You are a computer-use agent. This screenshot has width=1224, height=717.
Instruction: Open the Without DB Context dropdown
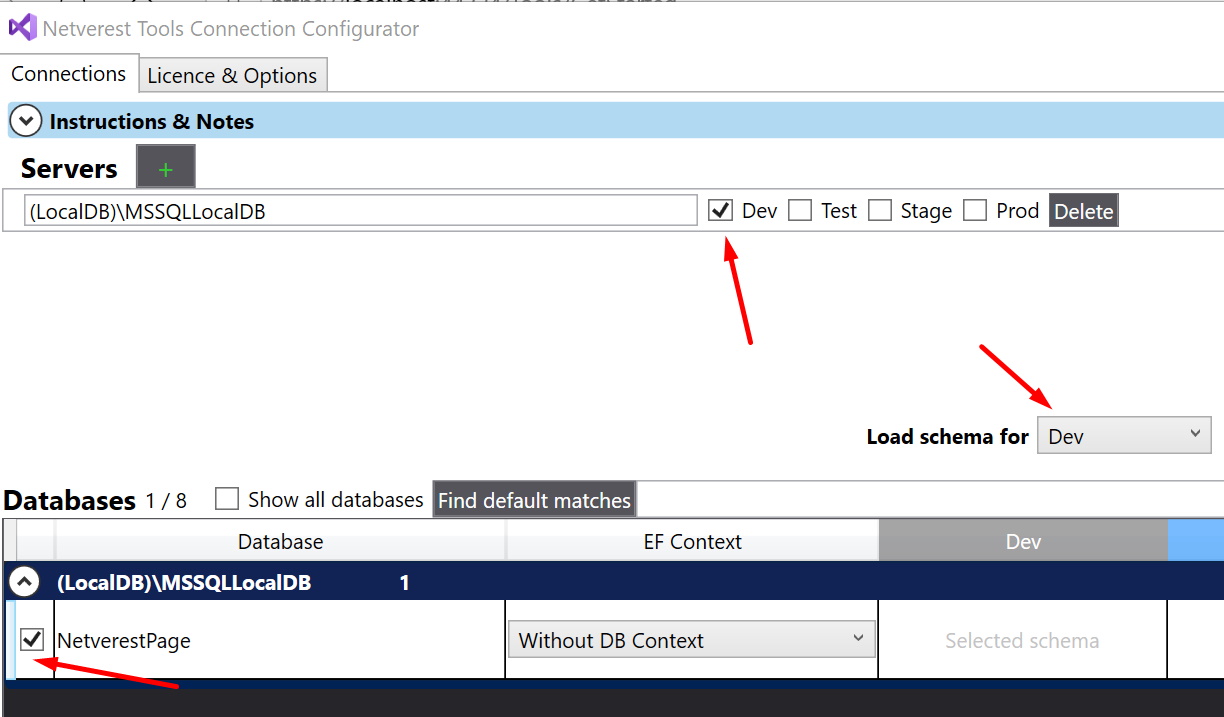pos(692,640)
